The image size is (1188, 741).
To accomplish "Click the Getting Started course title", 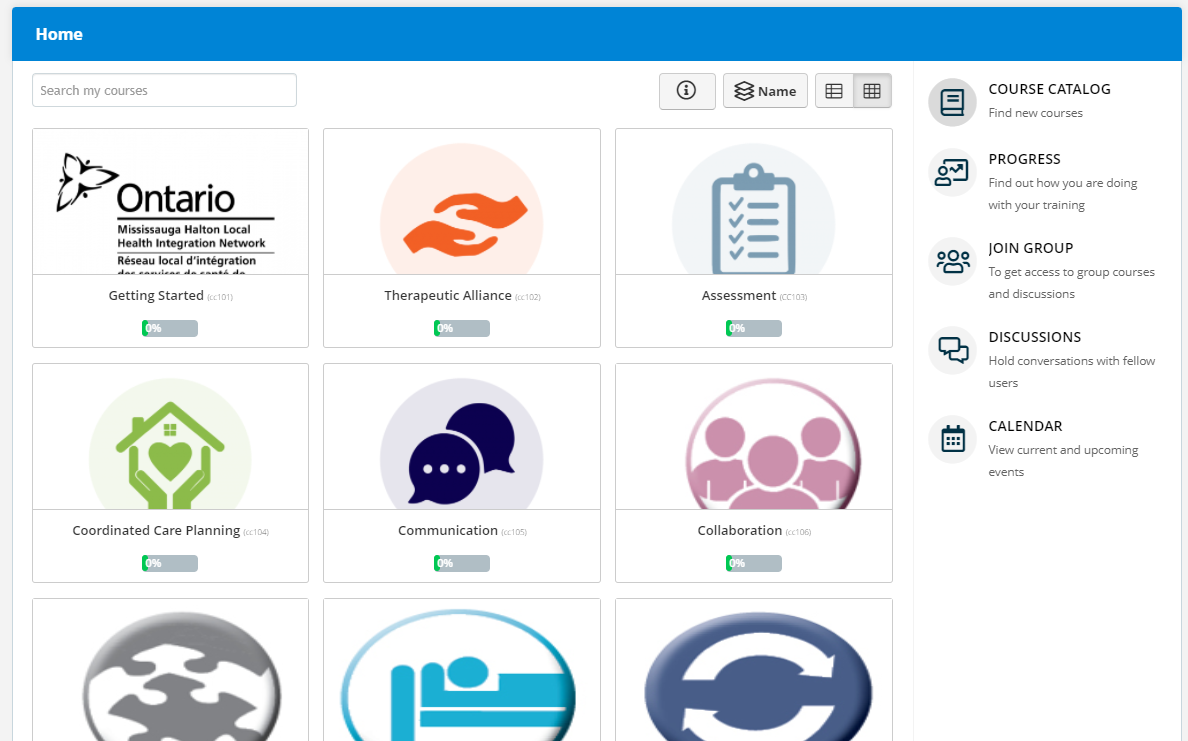I will coord(156,295).
